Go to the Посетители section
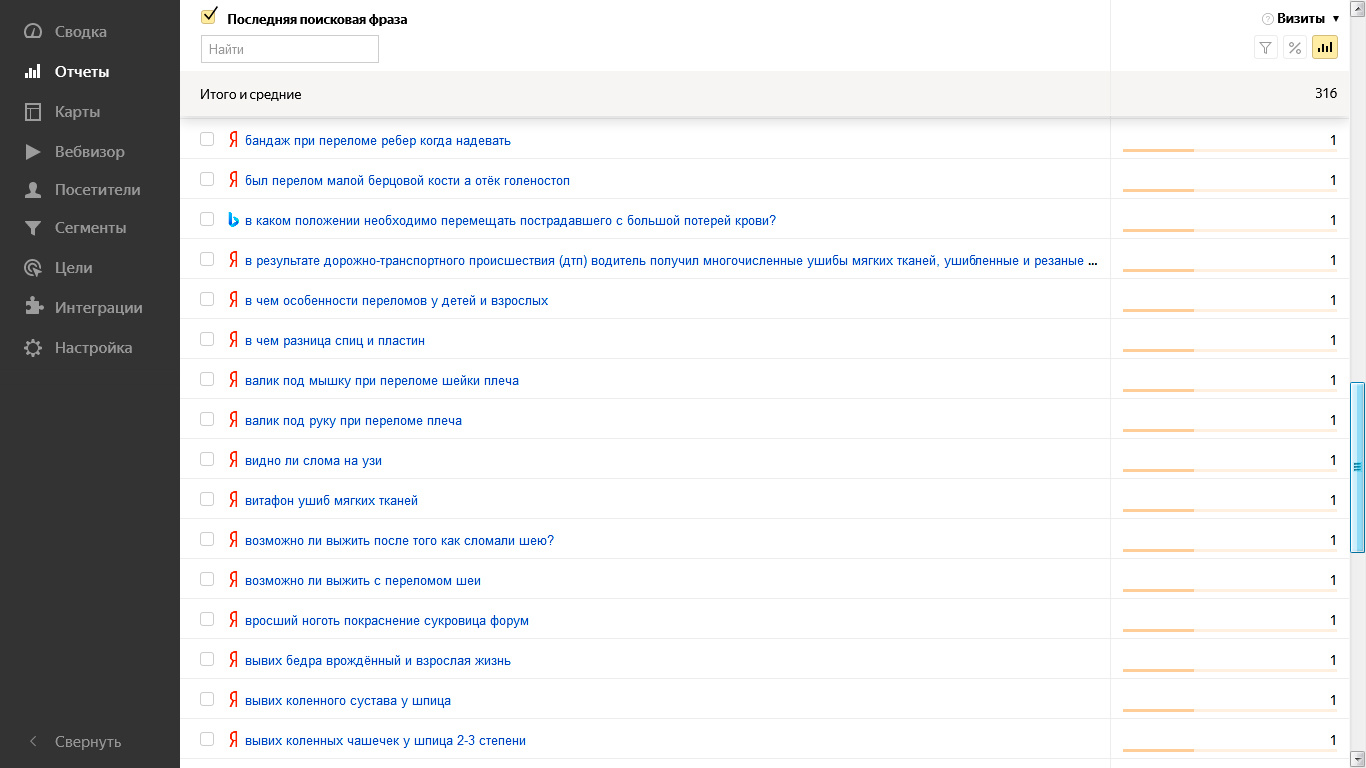 click(97, 190)
